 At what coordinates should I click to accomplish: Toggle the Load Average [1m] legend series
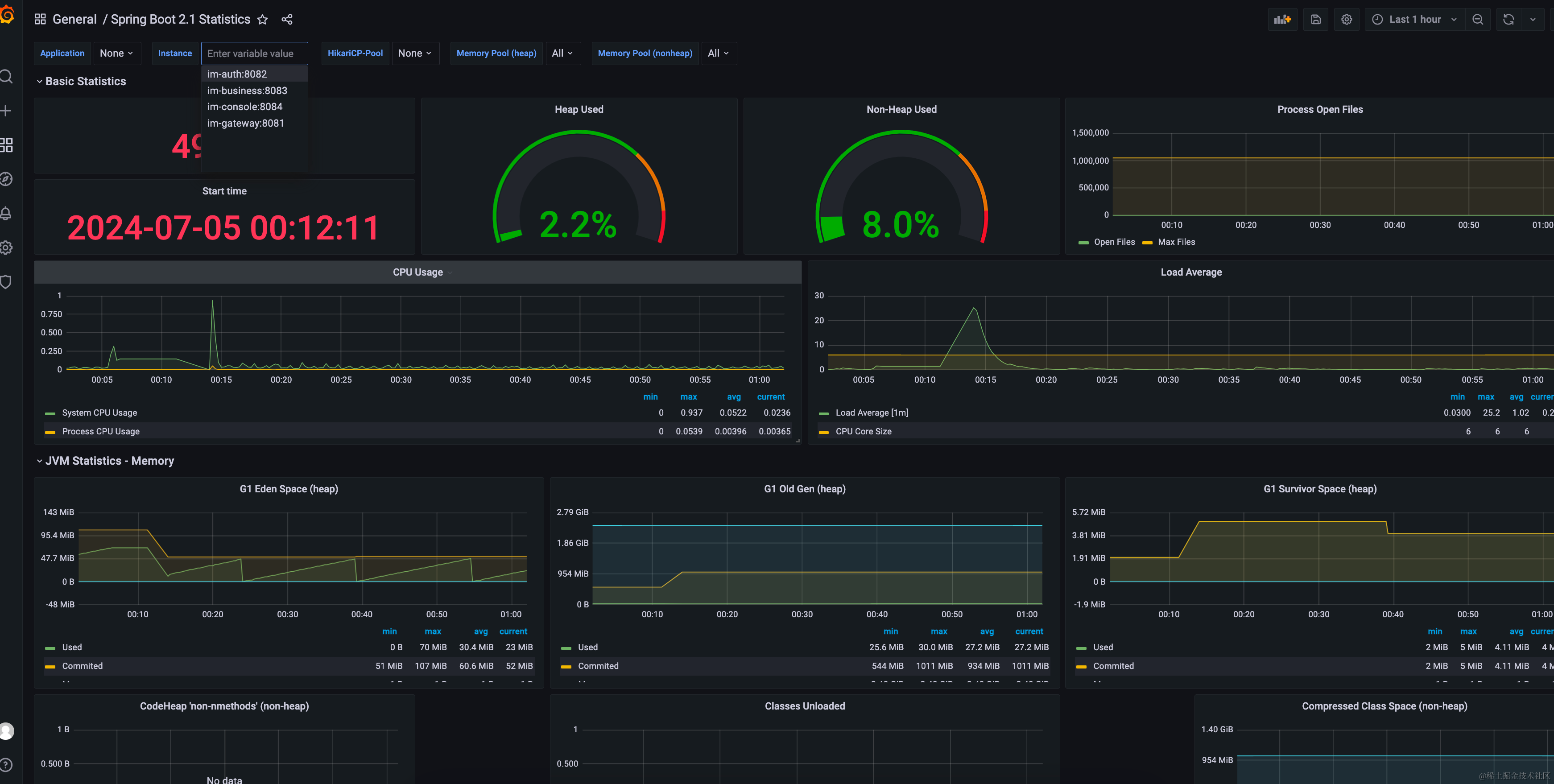(x=872, y=413)
